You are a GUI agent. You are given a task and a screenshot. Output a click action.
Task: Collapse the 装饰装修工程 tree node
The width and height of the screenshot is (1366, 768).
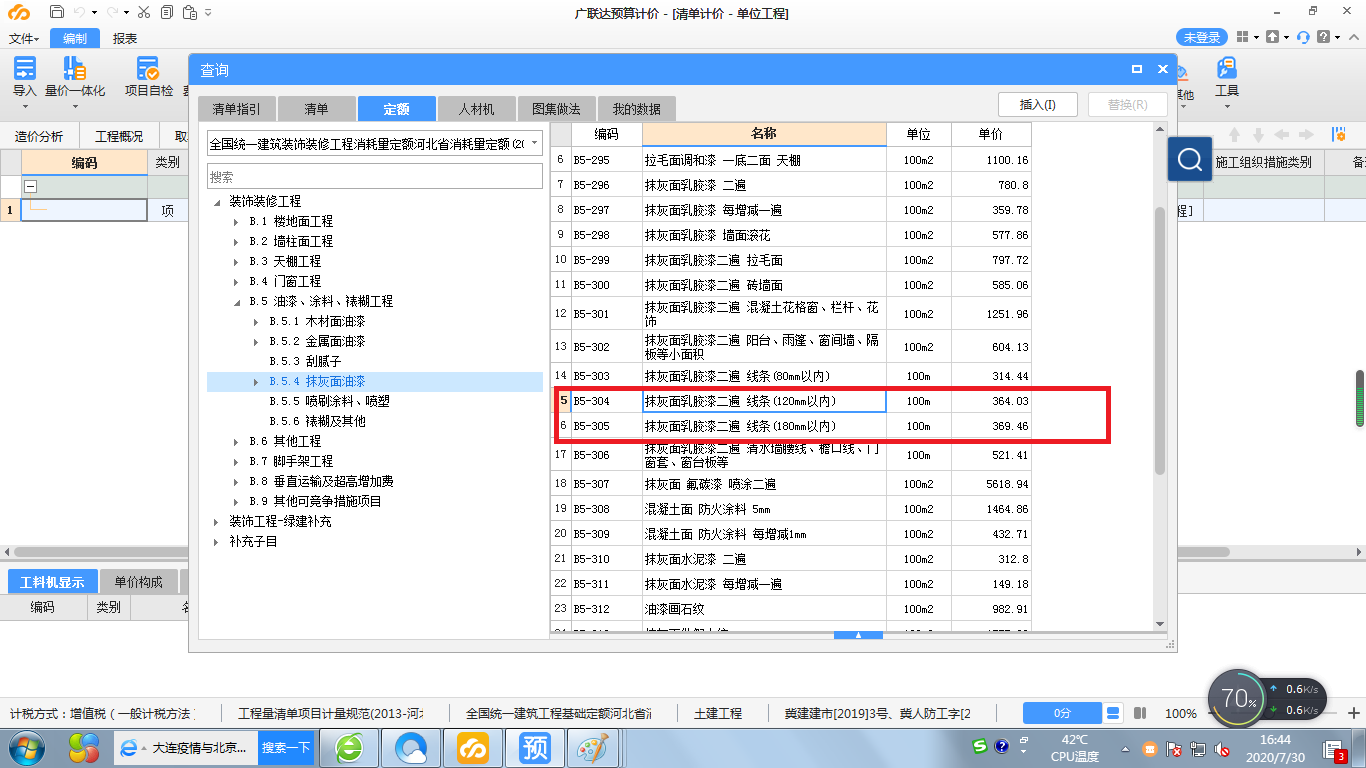coord(216,201)
